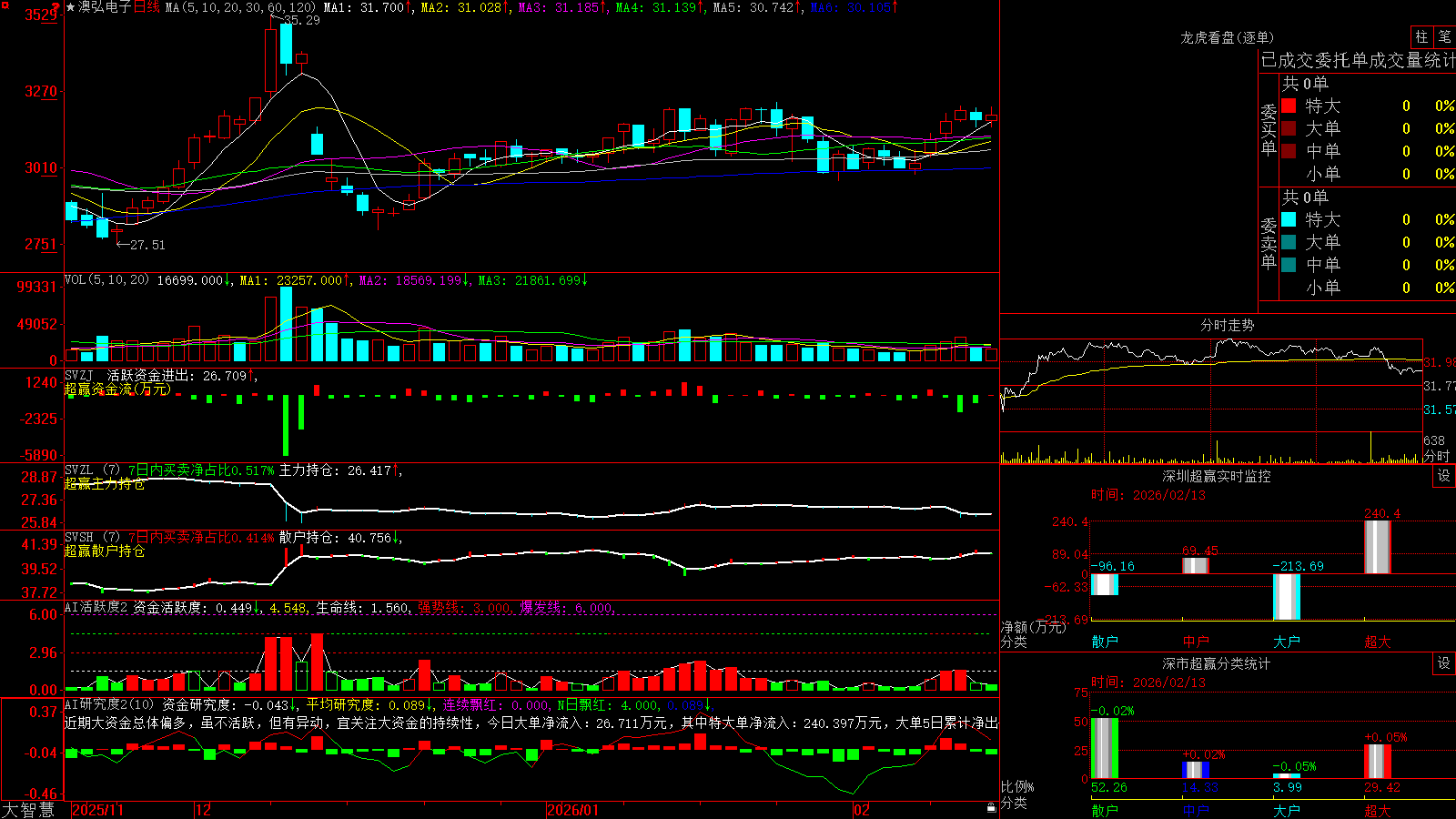Screen dimensions: 1456x819
Task: Toggle the 日线 period label
Action: point(147,7)
